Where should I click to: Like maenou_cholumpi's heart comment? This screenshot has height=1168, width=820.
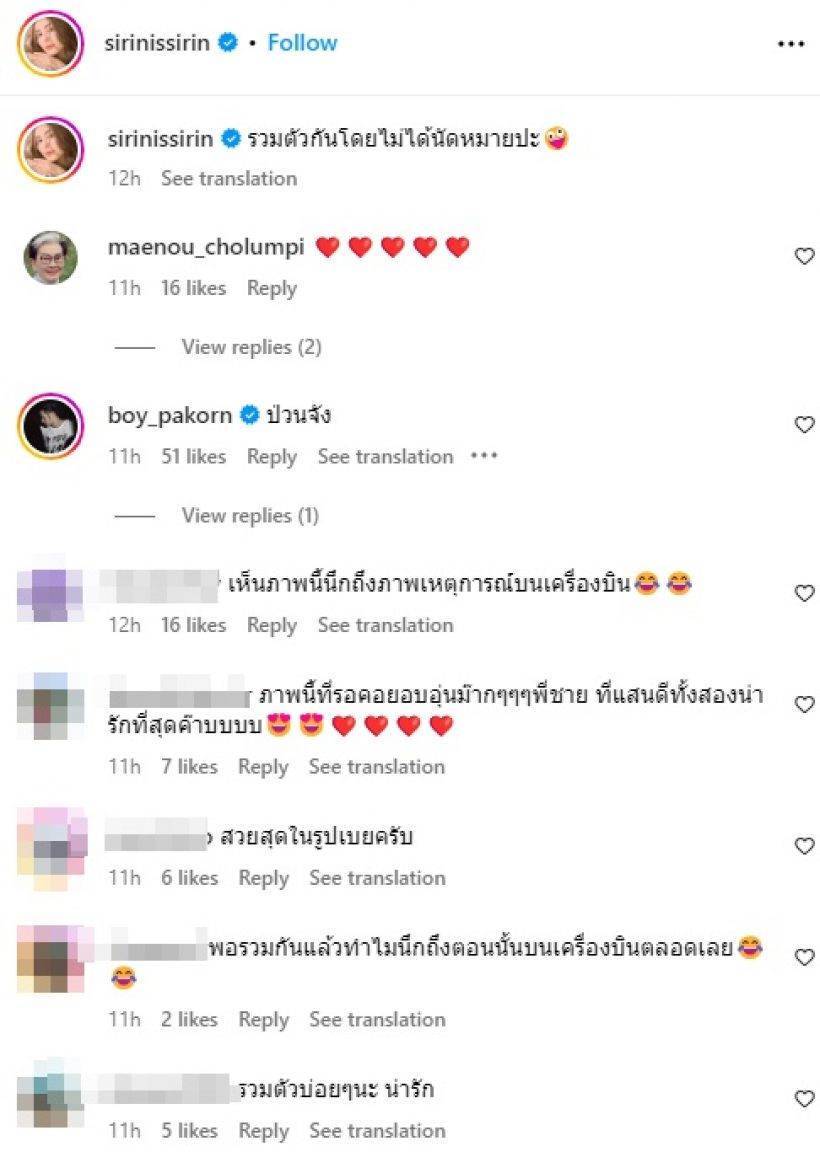(x=804, y=256)
